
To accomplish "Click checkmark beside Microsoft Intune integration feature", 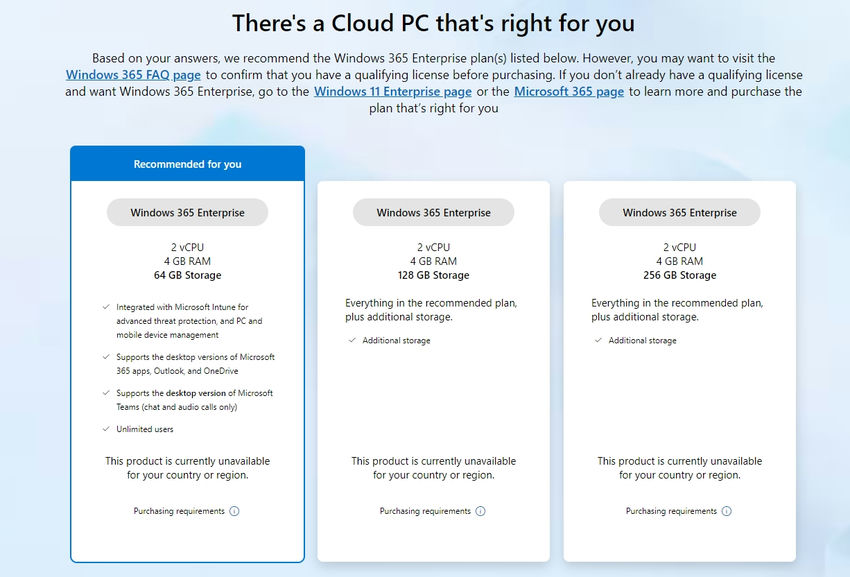I will click(106, 307).
